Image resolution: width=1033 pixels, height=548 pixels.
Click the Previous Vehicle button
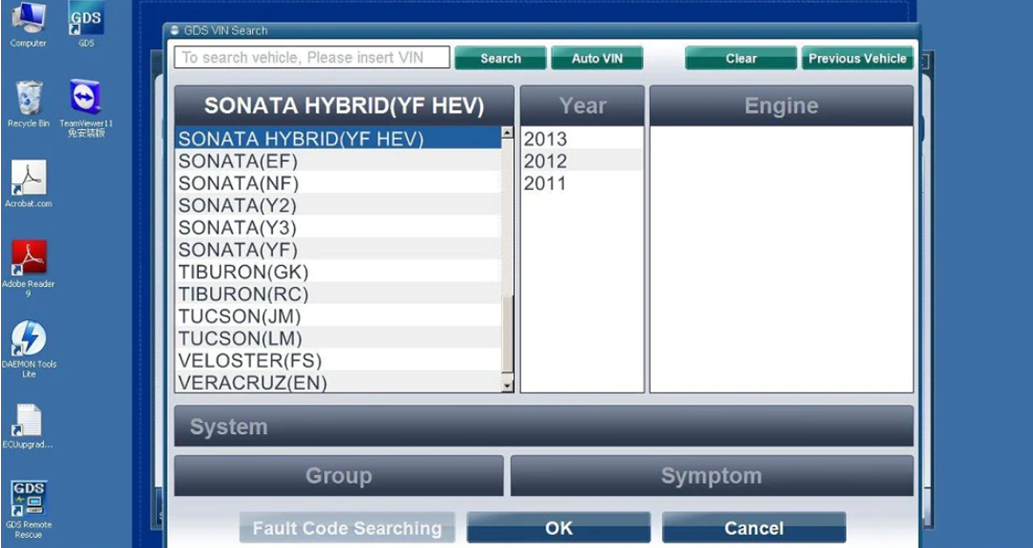tap(858, 58)
